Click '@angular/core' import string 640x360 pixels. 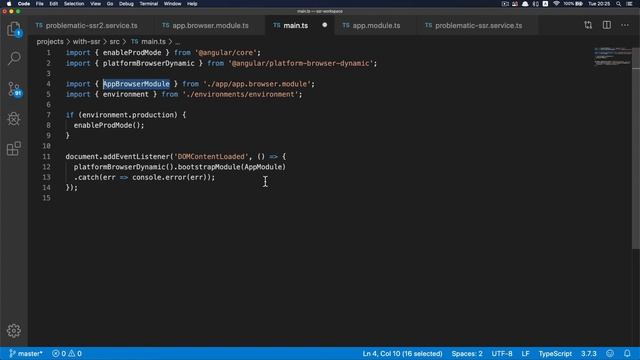point(226,53)
